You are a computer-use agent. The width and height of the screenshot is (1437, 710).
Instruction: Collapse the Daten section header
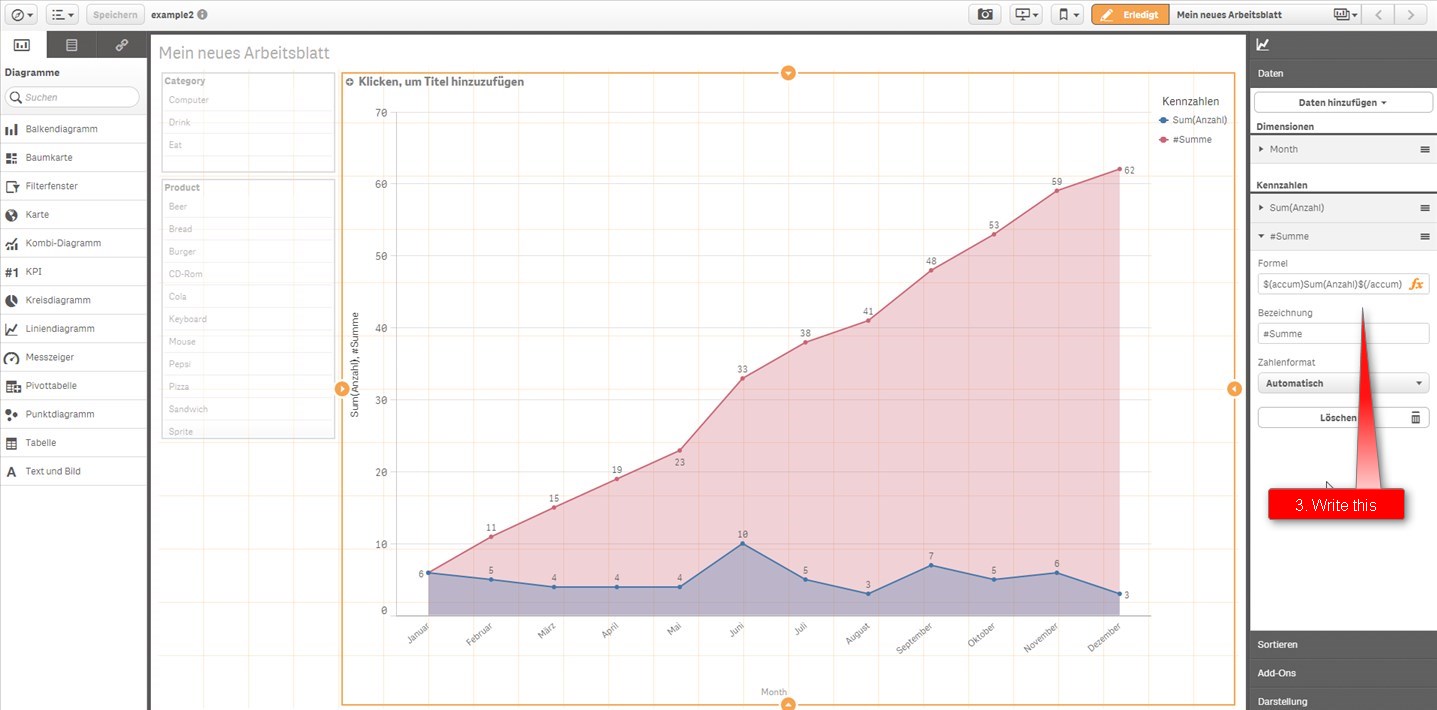pos(1343,73)
